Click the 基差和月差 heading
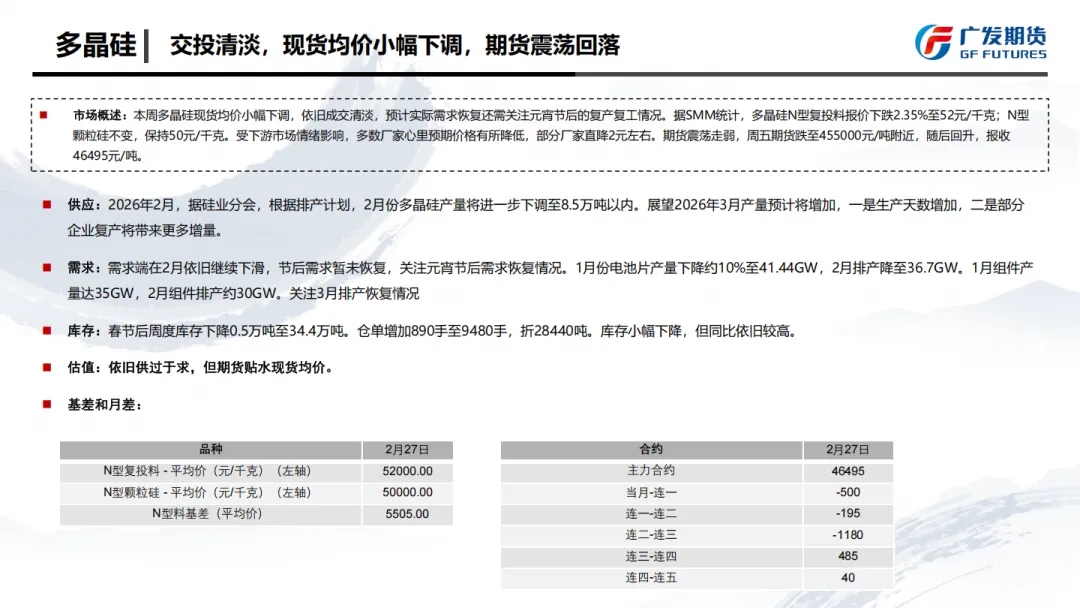This screenshot has width=1080, height=608. 104,405
